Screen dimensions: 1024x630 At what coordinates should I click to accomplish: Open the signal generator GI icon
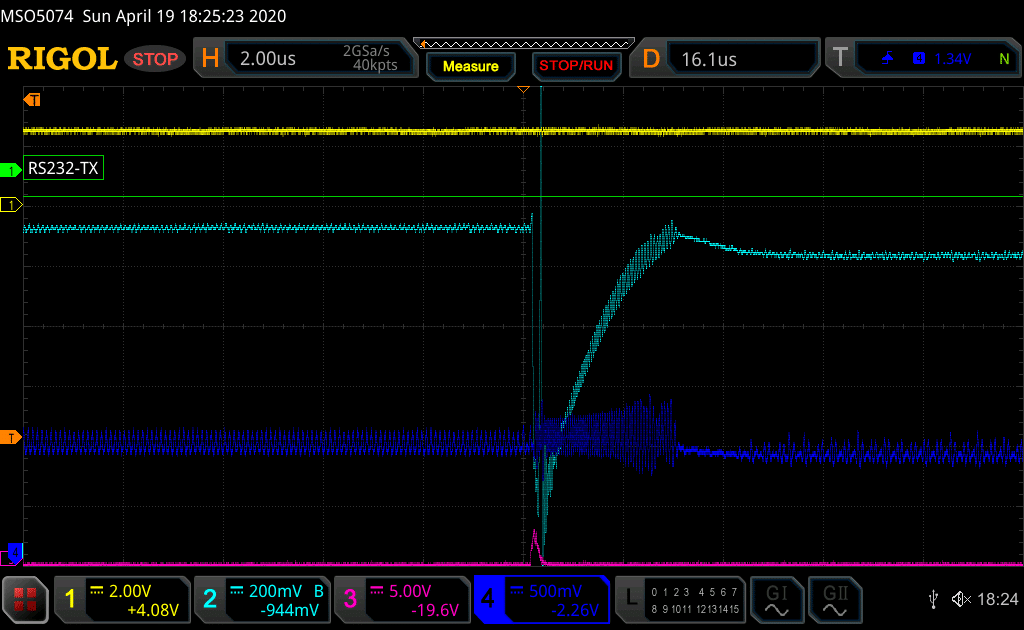(775, 599)
